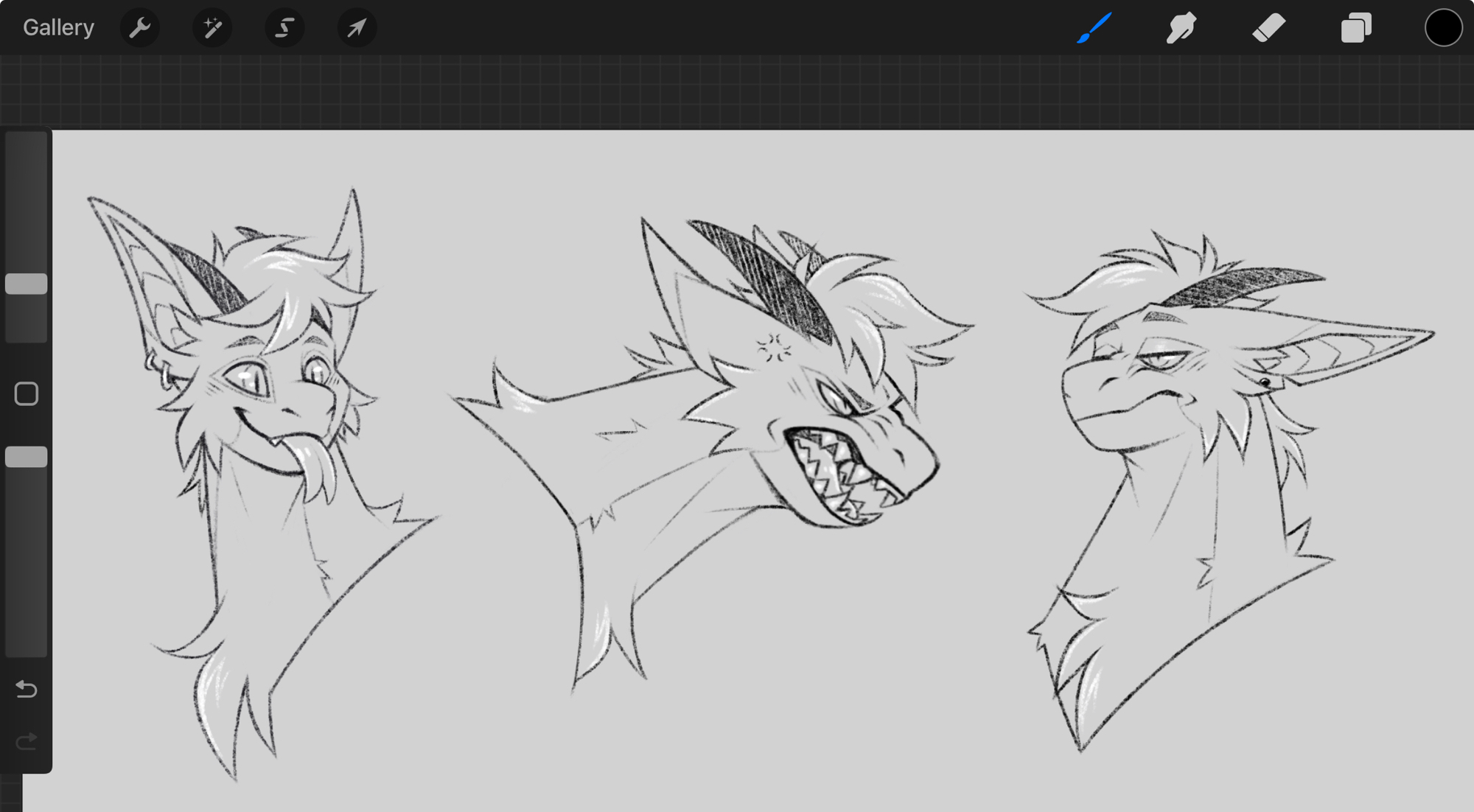Viewport: 1474px width, 812px height.
Task: Redo the previous action
Action: coord(27,741)
